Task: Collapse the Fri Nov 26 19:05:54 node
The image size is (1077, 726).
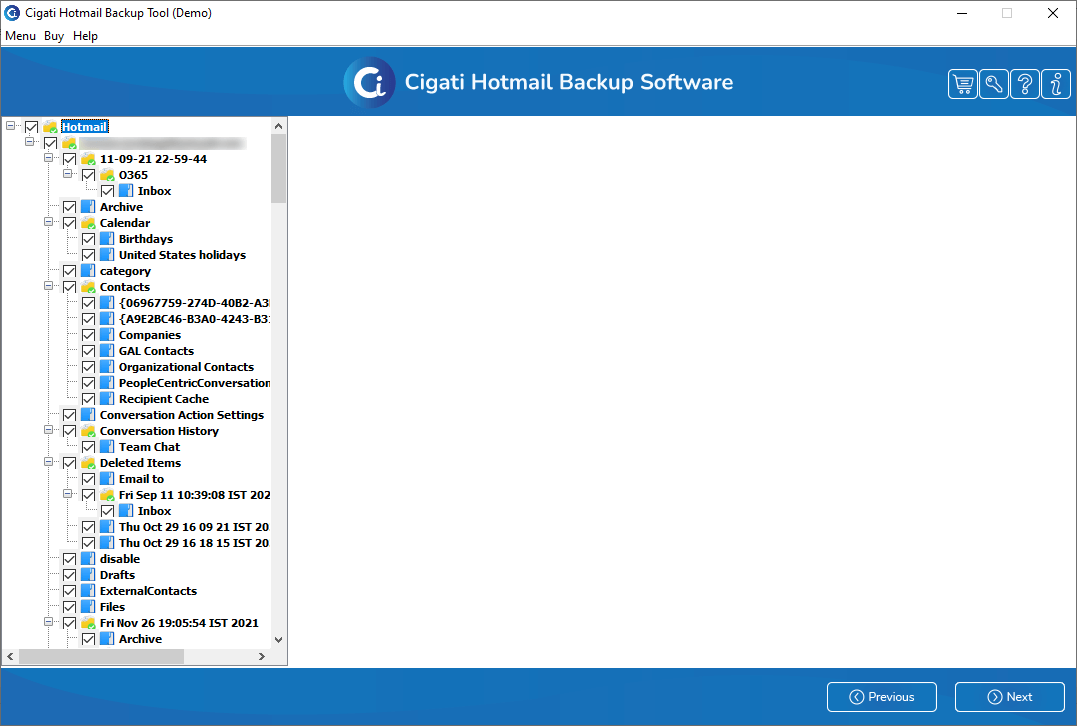Action: (x=49, y=622)
